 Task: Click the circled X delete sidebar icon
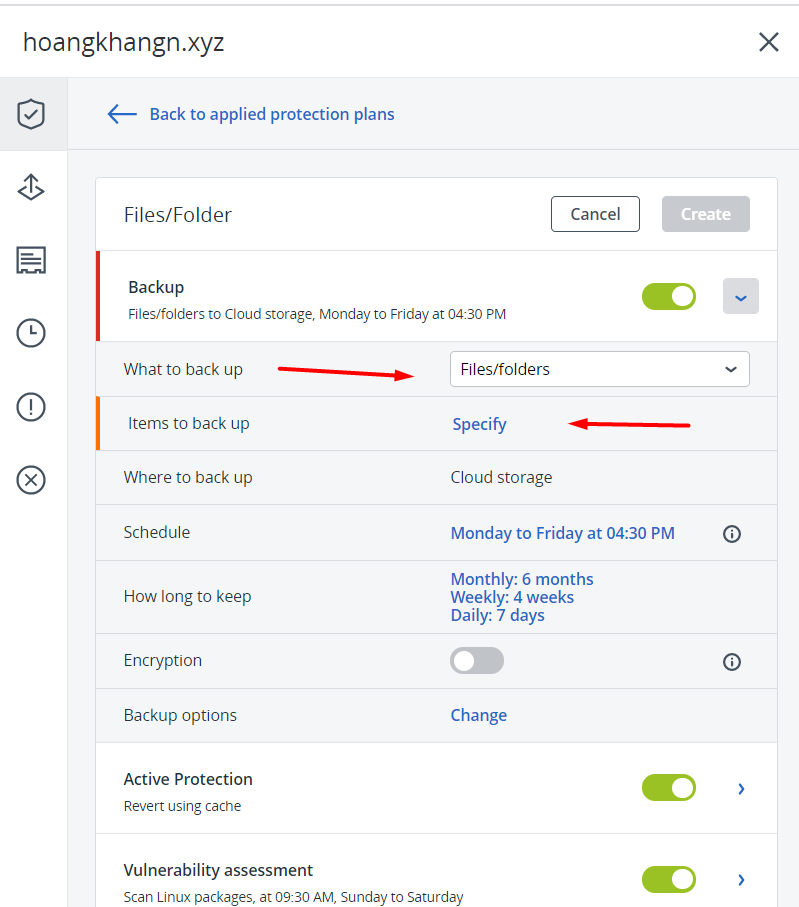[31, 480]
